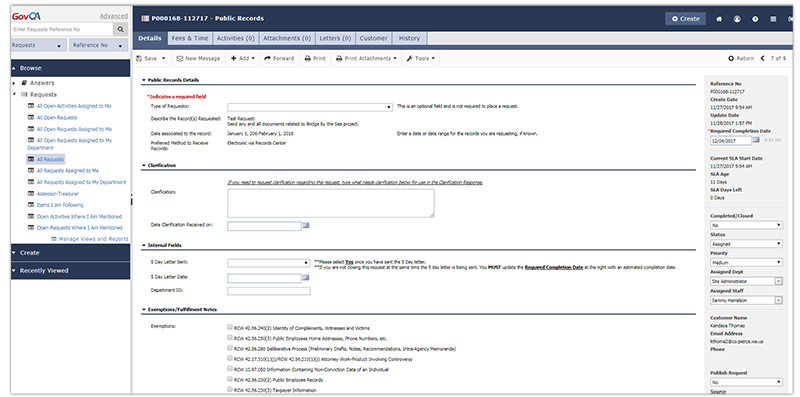Open All Requests Assigned to My Department
The width and height of the screenshot is (800, 397).
82,182
